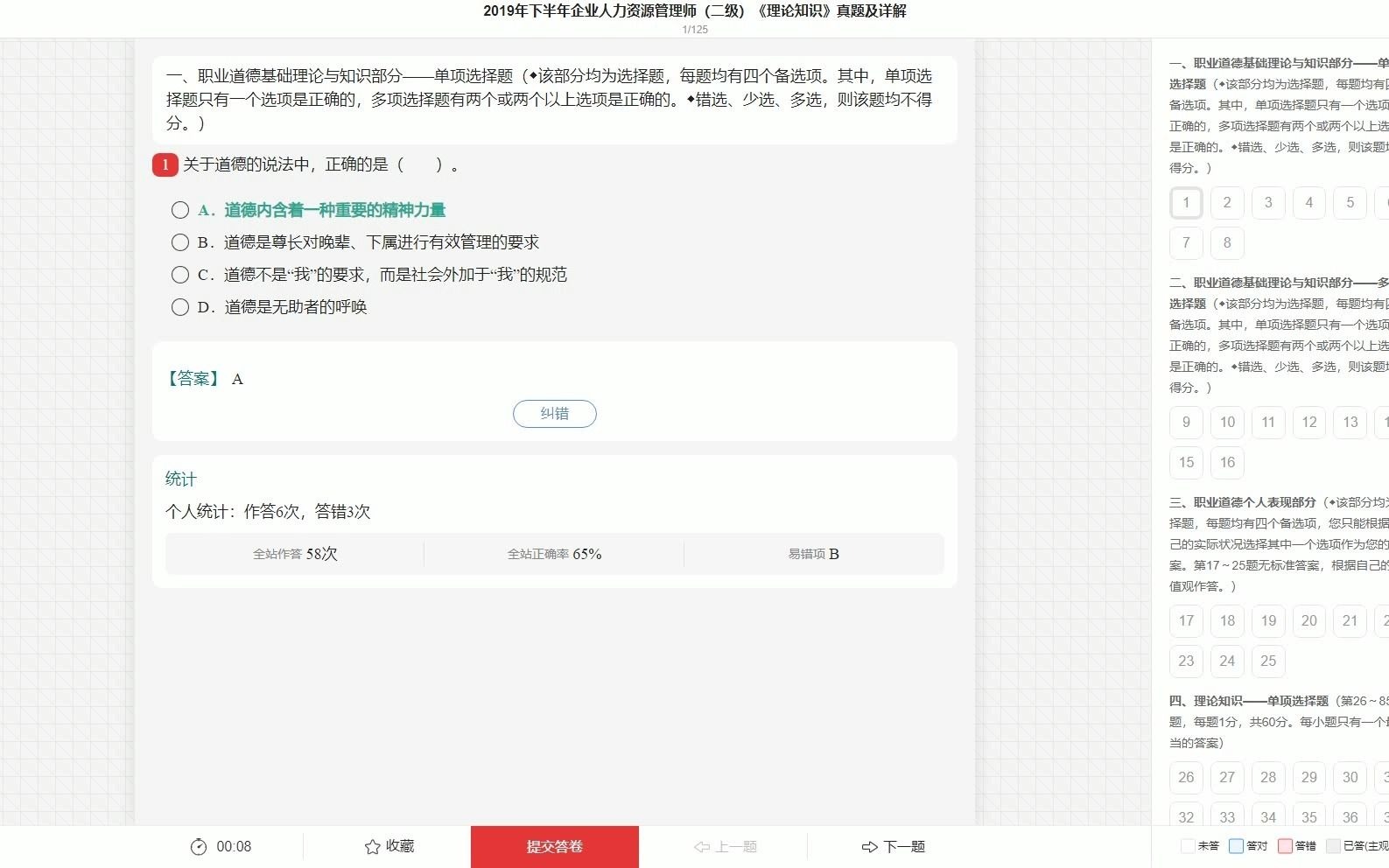Click the timer clock icon
The image size is (1389, 868).
point(199,847)
